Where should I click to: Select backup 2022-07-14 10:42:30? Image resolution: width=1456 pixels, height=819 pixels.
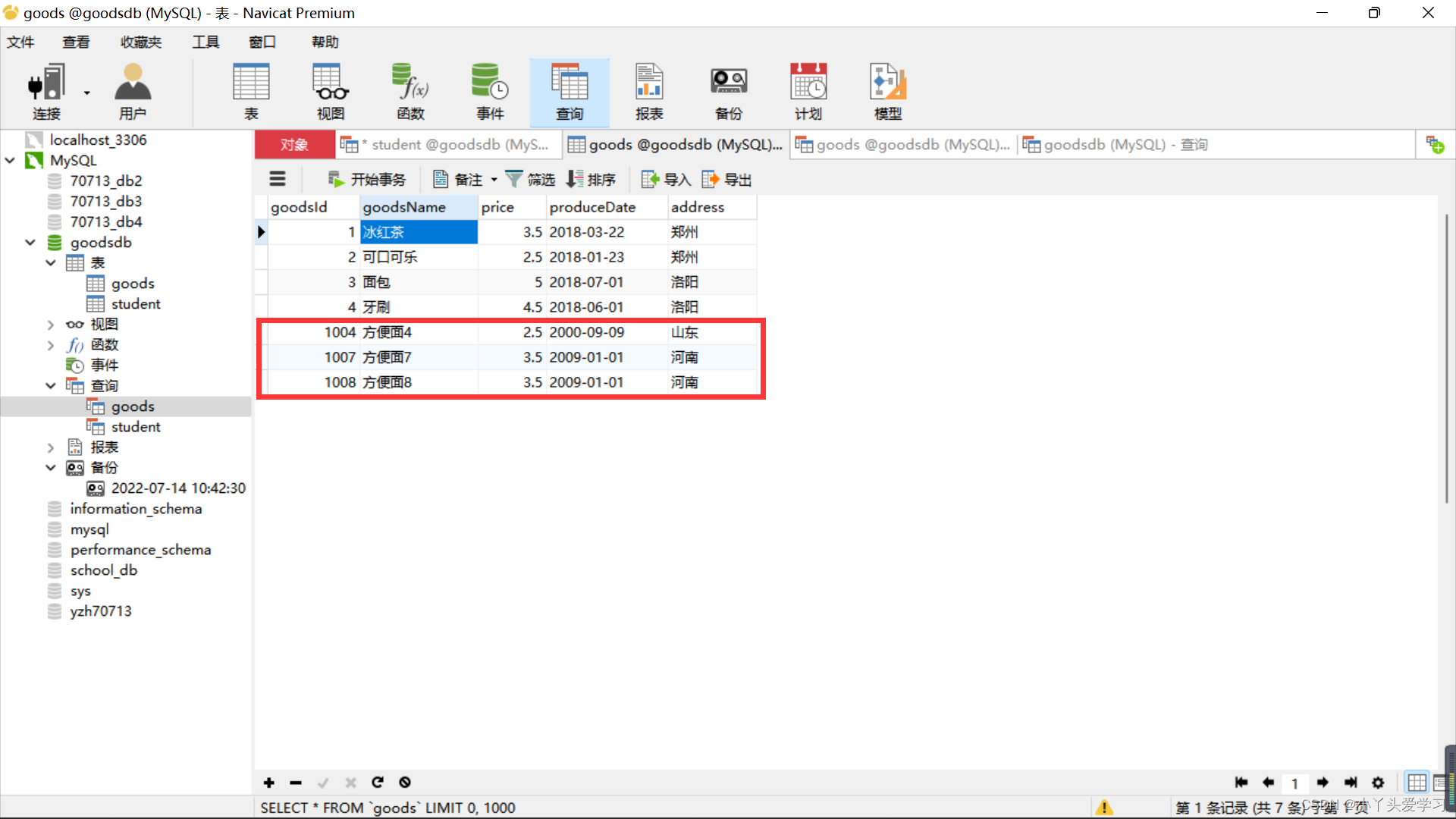click(x=178, y=488)
